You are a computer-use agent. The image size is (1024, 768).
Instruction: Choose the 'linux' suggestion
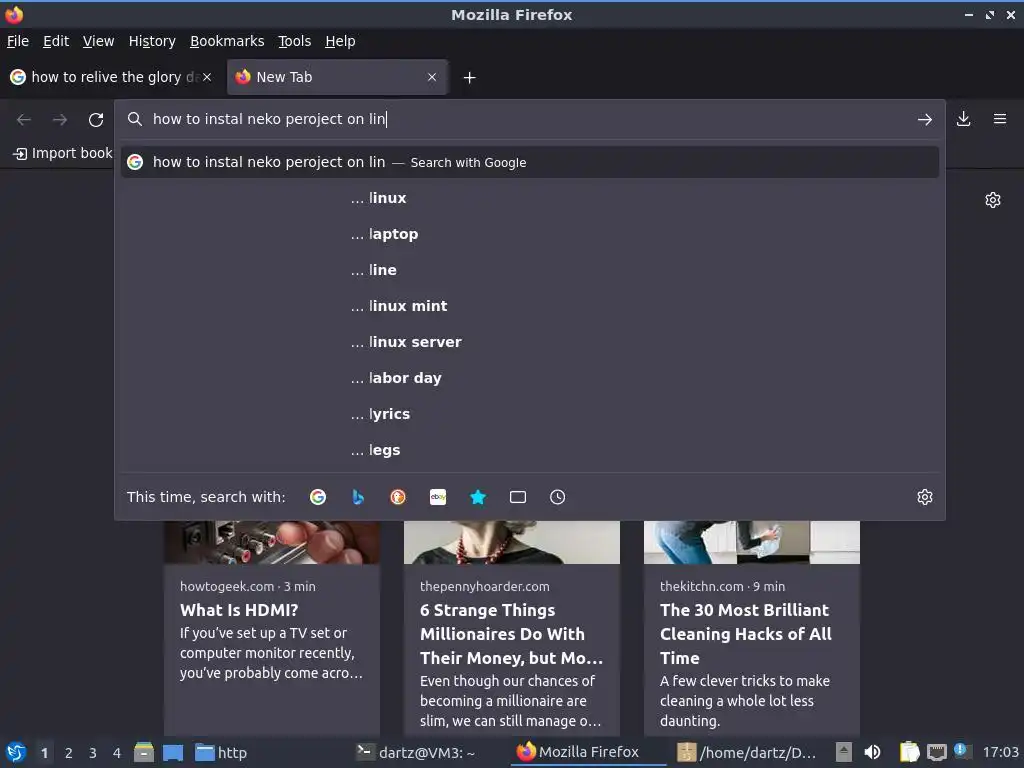pos(530,198)
